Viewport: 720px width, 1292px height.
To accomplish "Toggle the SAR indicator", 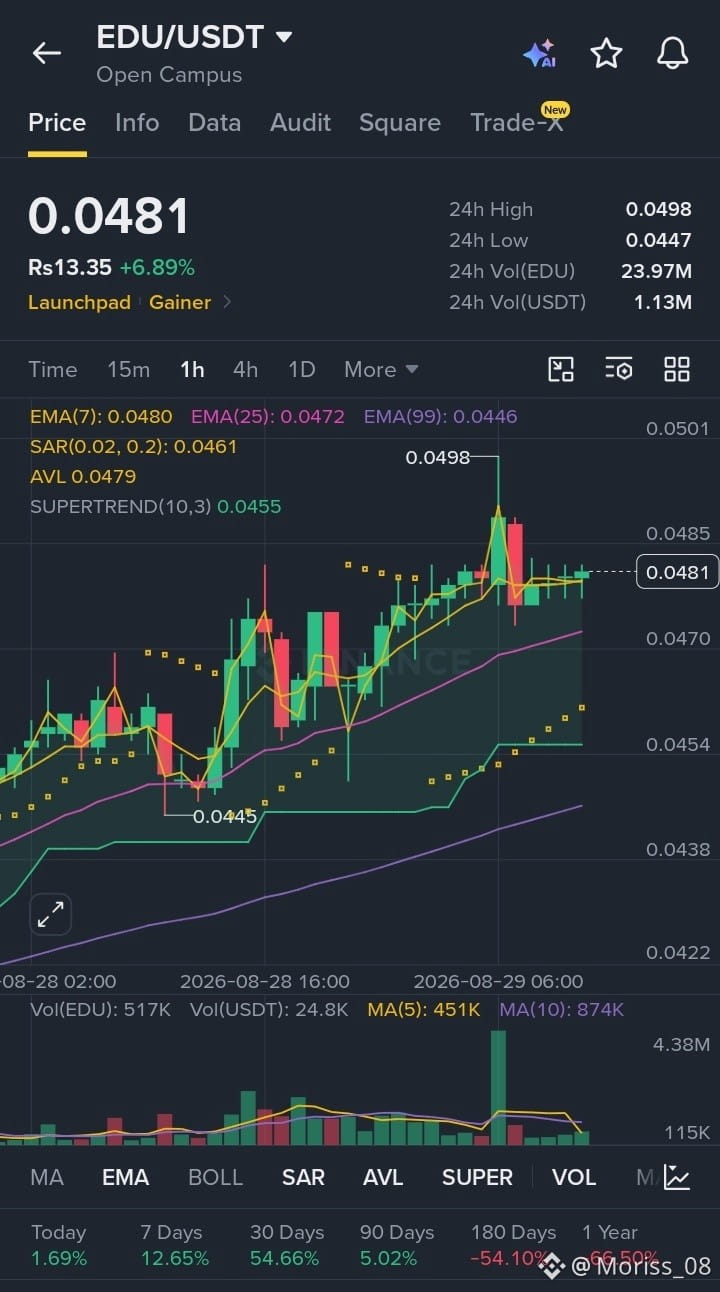I will (x=303, y=1177).
